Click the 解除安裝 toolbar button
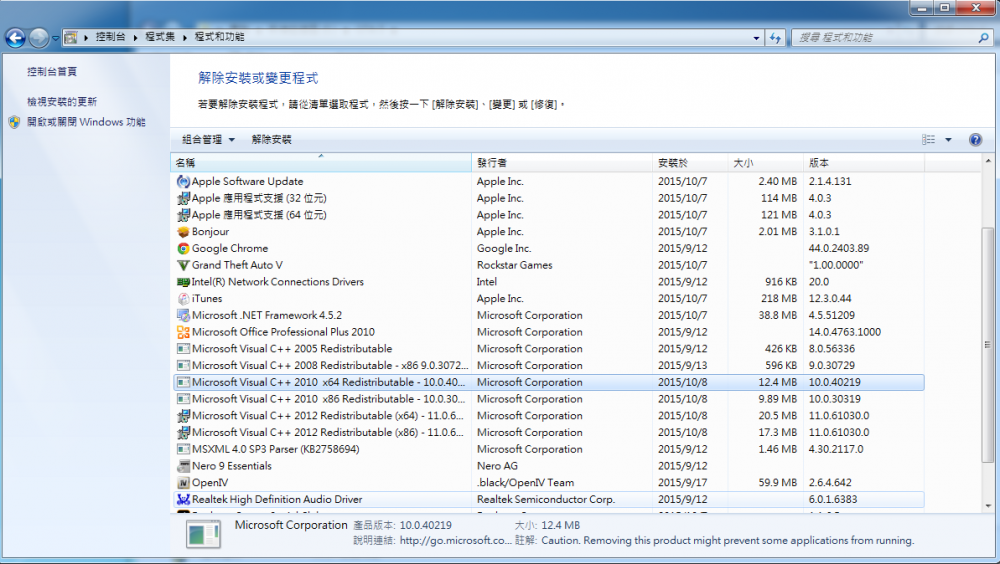The image size is (1000, 564). pyautogui.click(x=272, y=140)
